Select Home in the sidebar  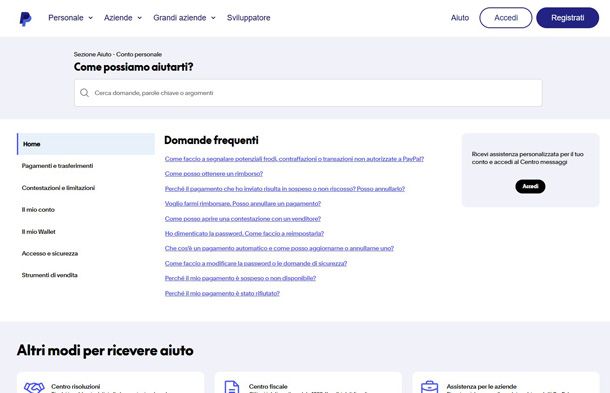[x=86, y=144]
